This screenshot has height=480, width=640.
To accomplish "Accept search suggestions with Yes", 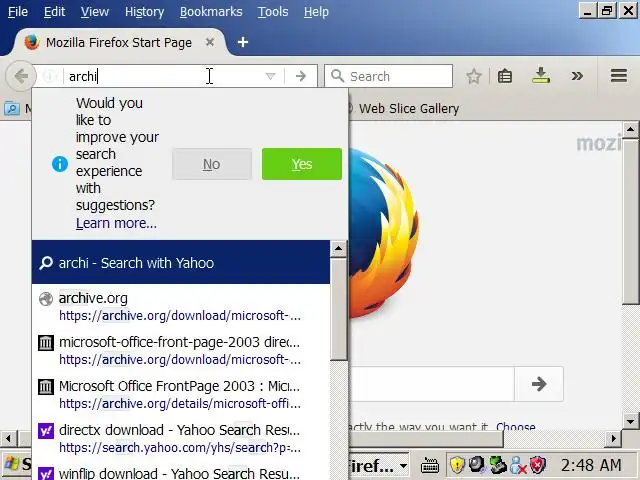I will (x=302, y=164).
